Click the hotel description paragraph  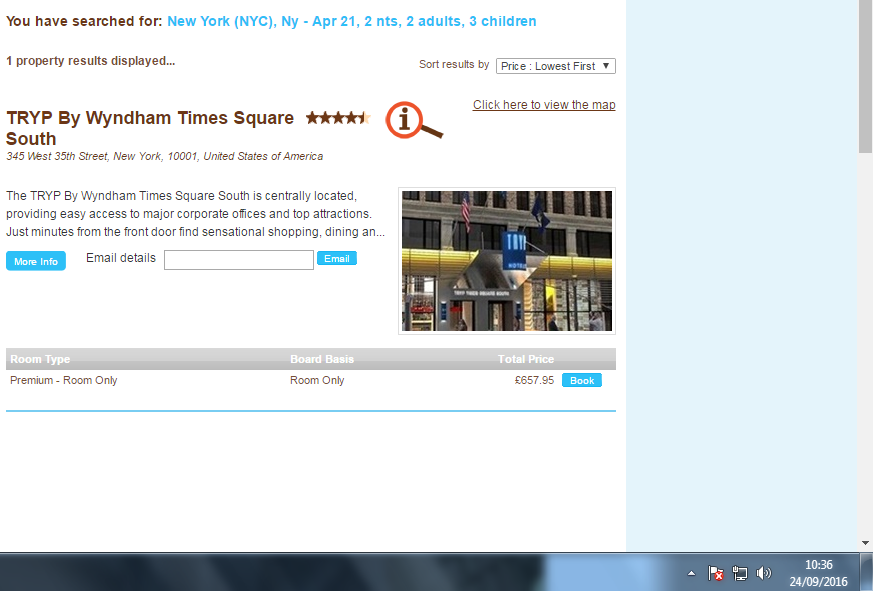coord(195,214)
